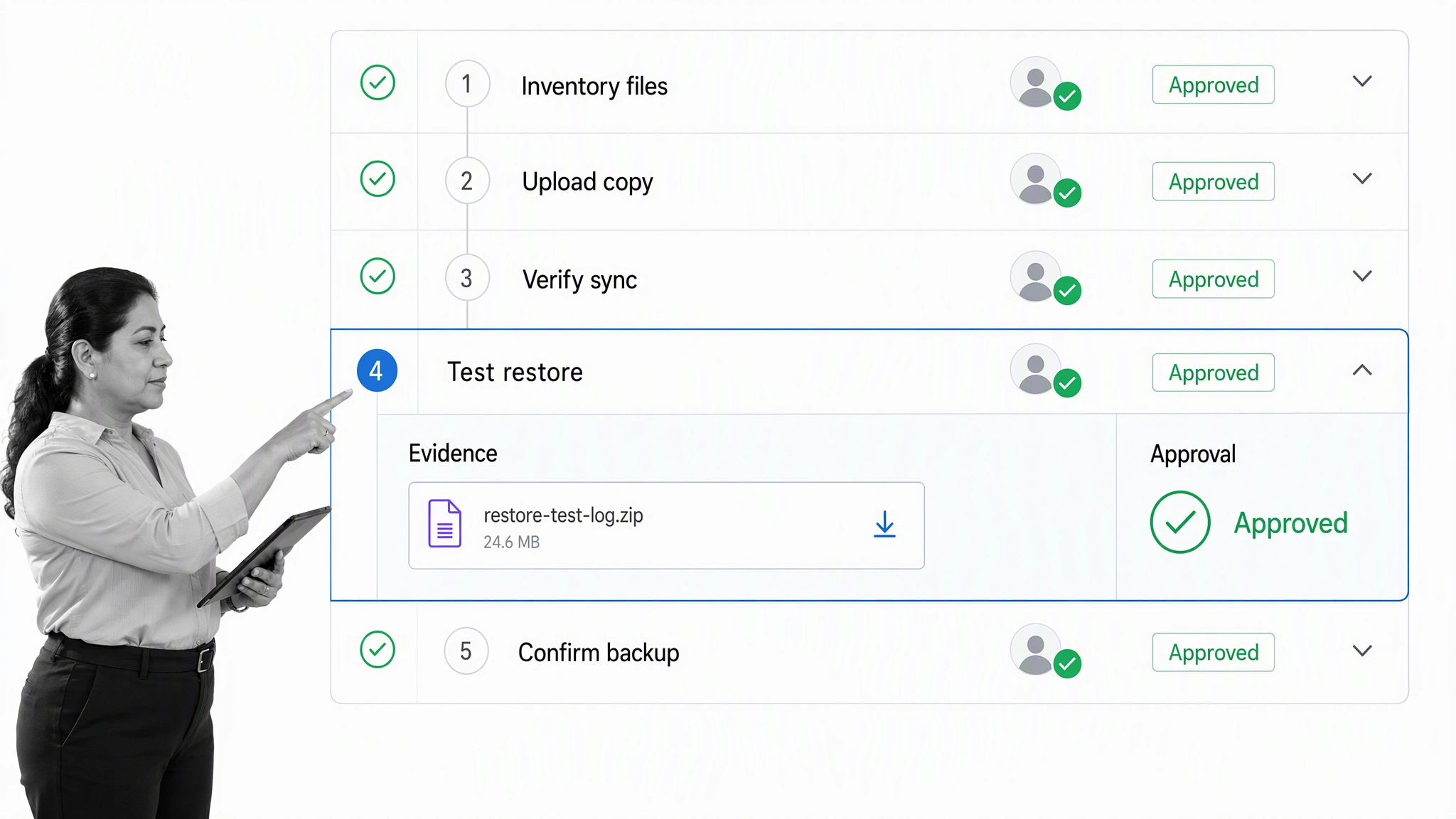Click the Approved badge for Confirm backup
1456x819 pixels.
1214,652
